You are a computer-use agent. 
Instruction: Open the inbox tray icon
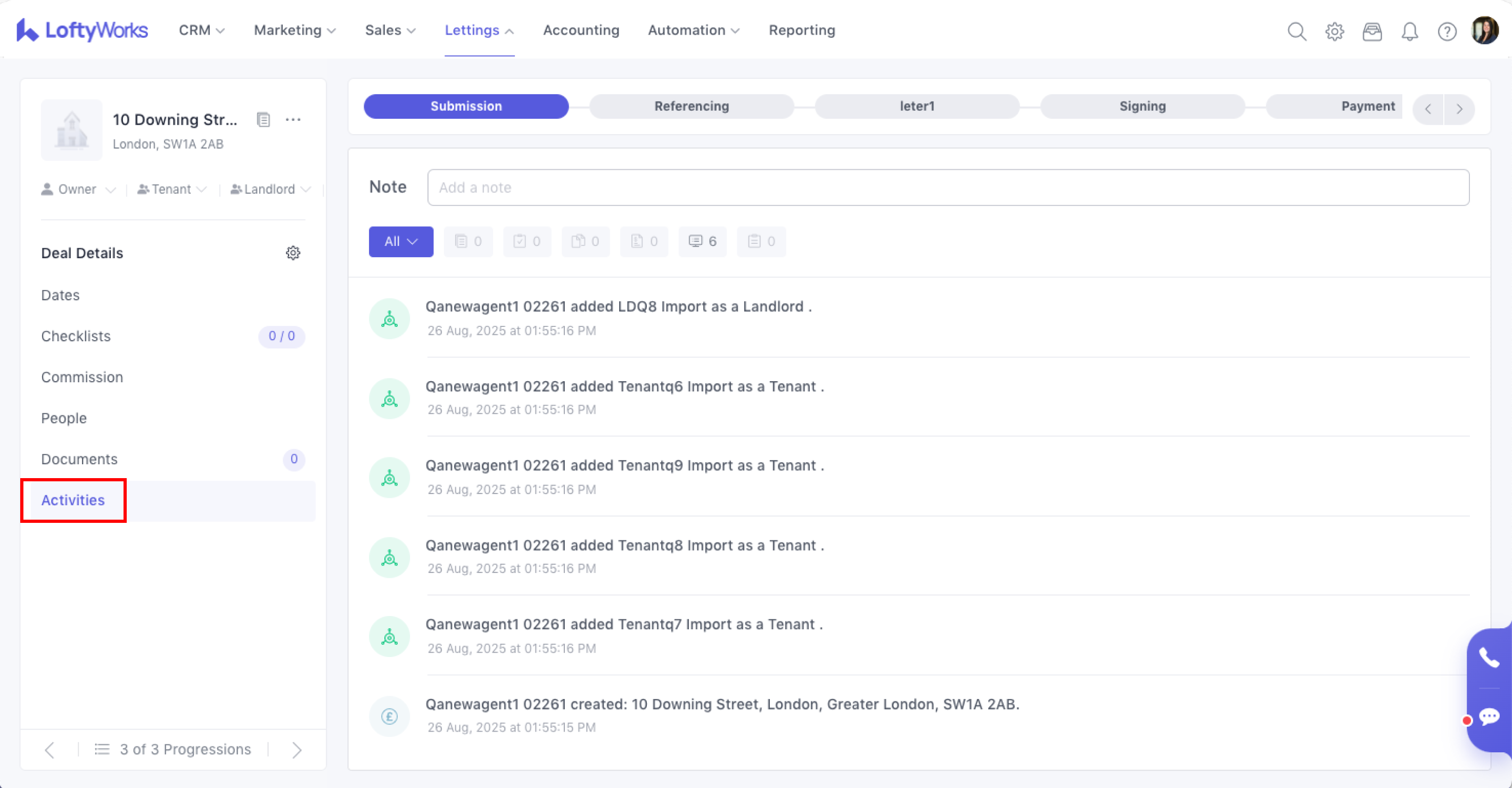tap(1372, 31)
